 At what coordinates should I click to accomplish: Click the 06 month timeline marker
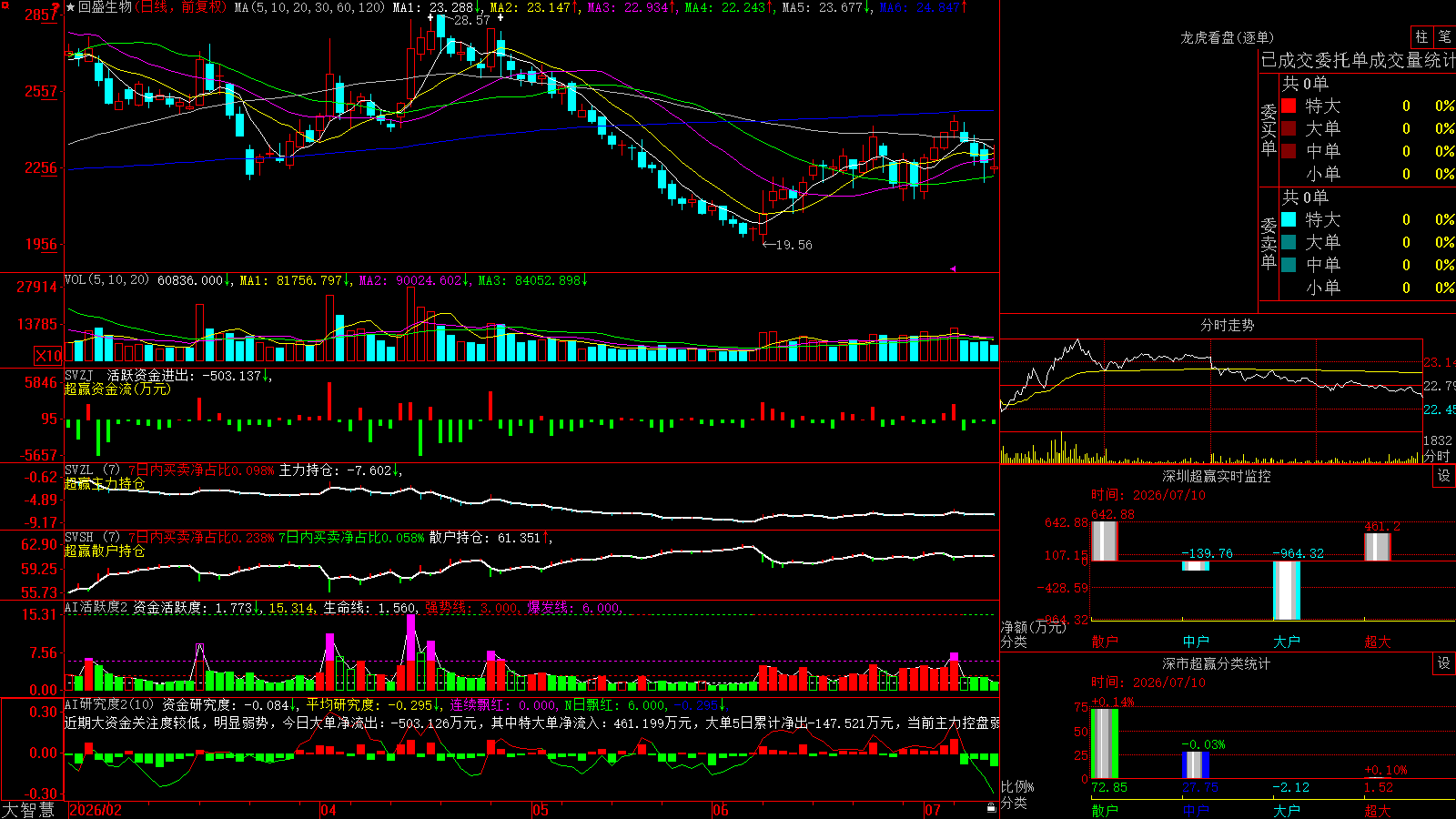click(x=721, y=810)
